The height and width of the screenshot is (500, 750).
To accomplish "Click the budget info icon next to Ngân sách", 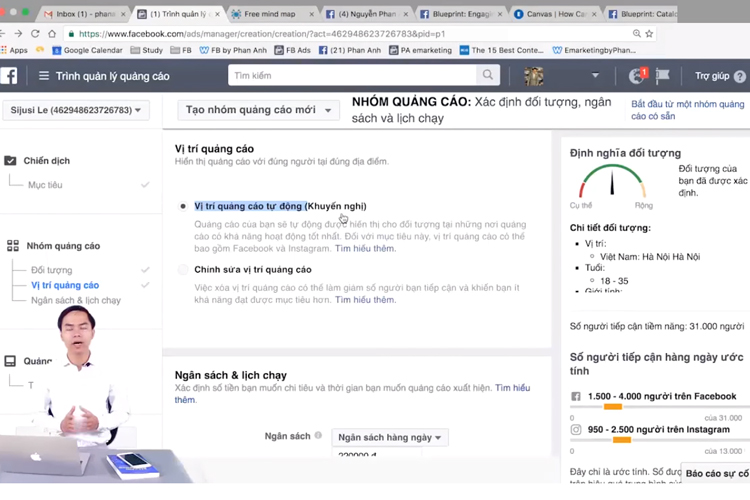I will coord(319,436).
